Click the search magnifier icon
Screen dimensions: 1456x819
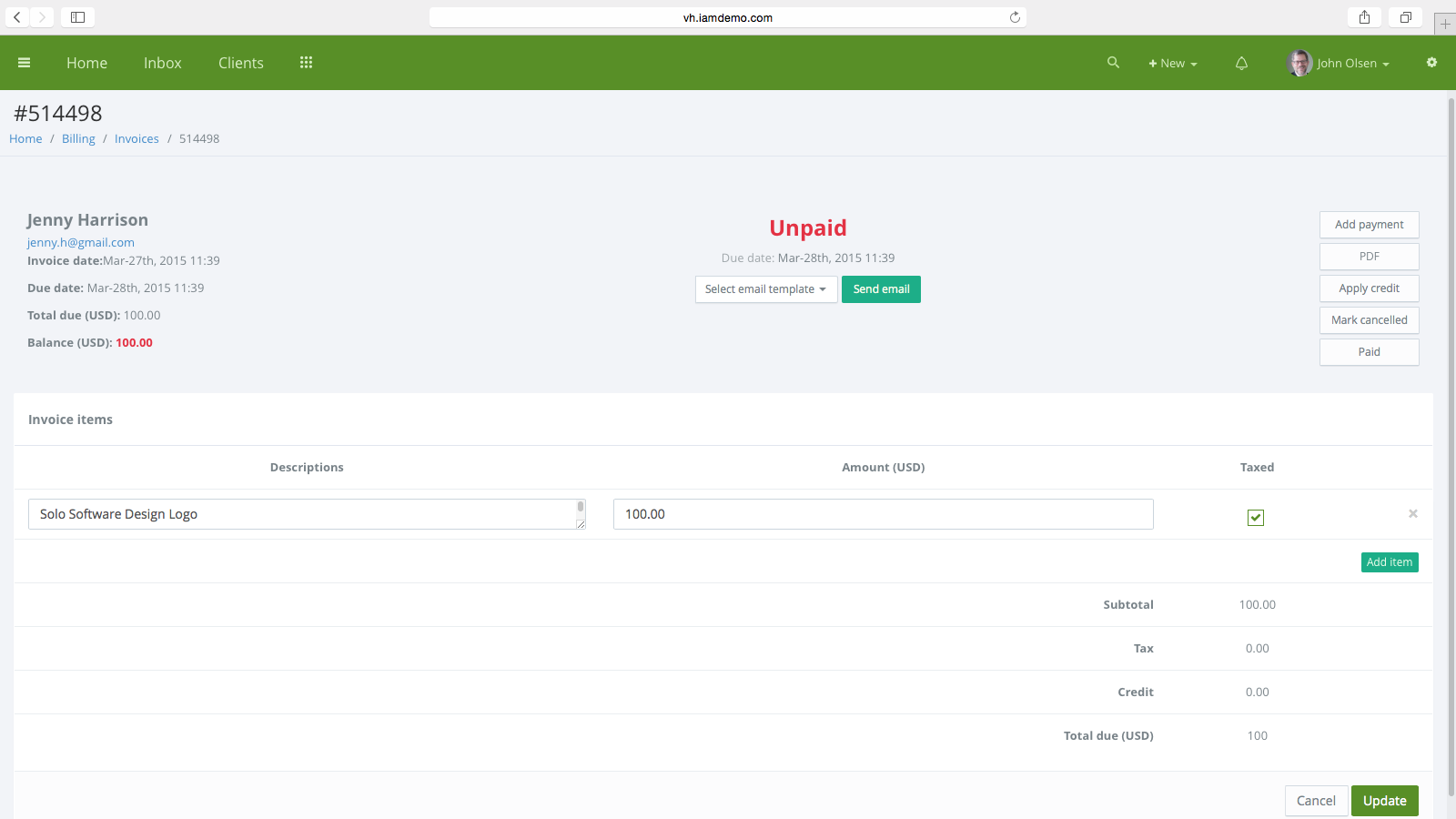tap(1113, 63)
